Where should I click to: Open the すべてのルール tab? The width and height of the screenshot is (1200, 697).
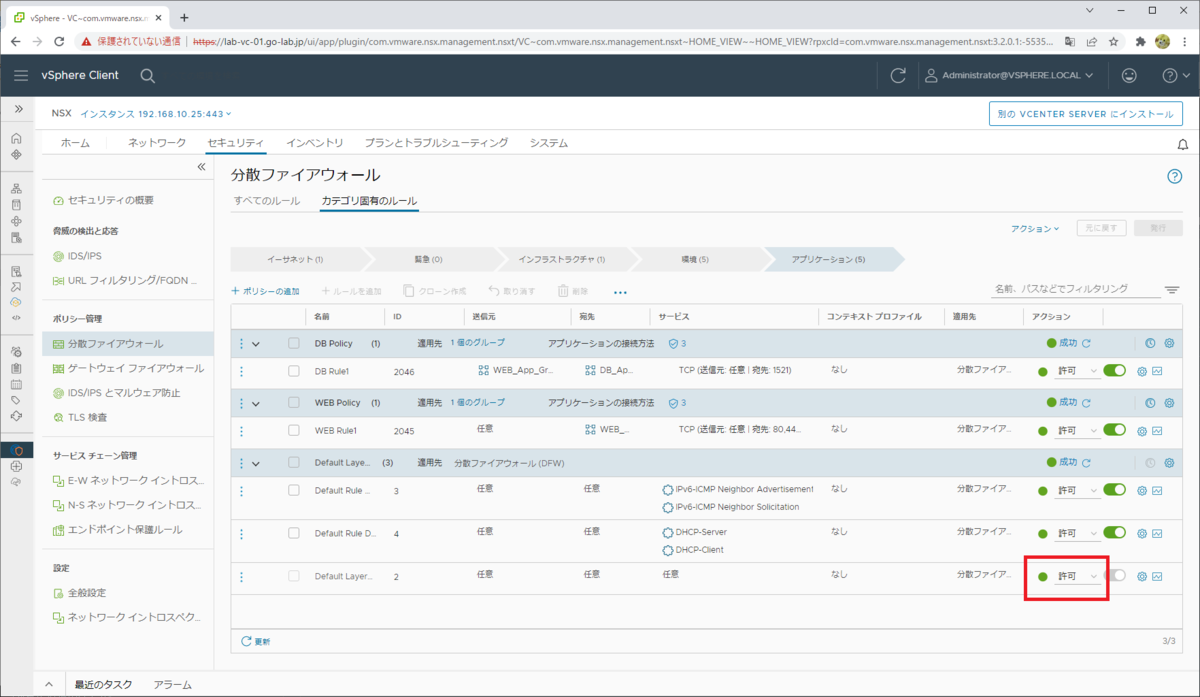coord(266,201)
